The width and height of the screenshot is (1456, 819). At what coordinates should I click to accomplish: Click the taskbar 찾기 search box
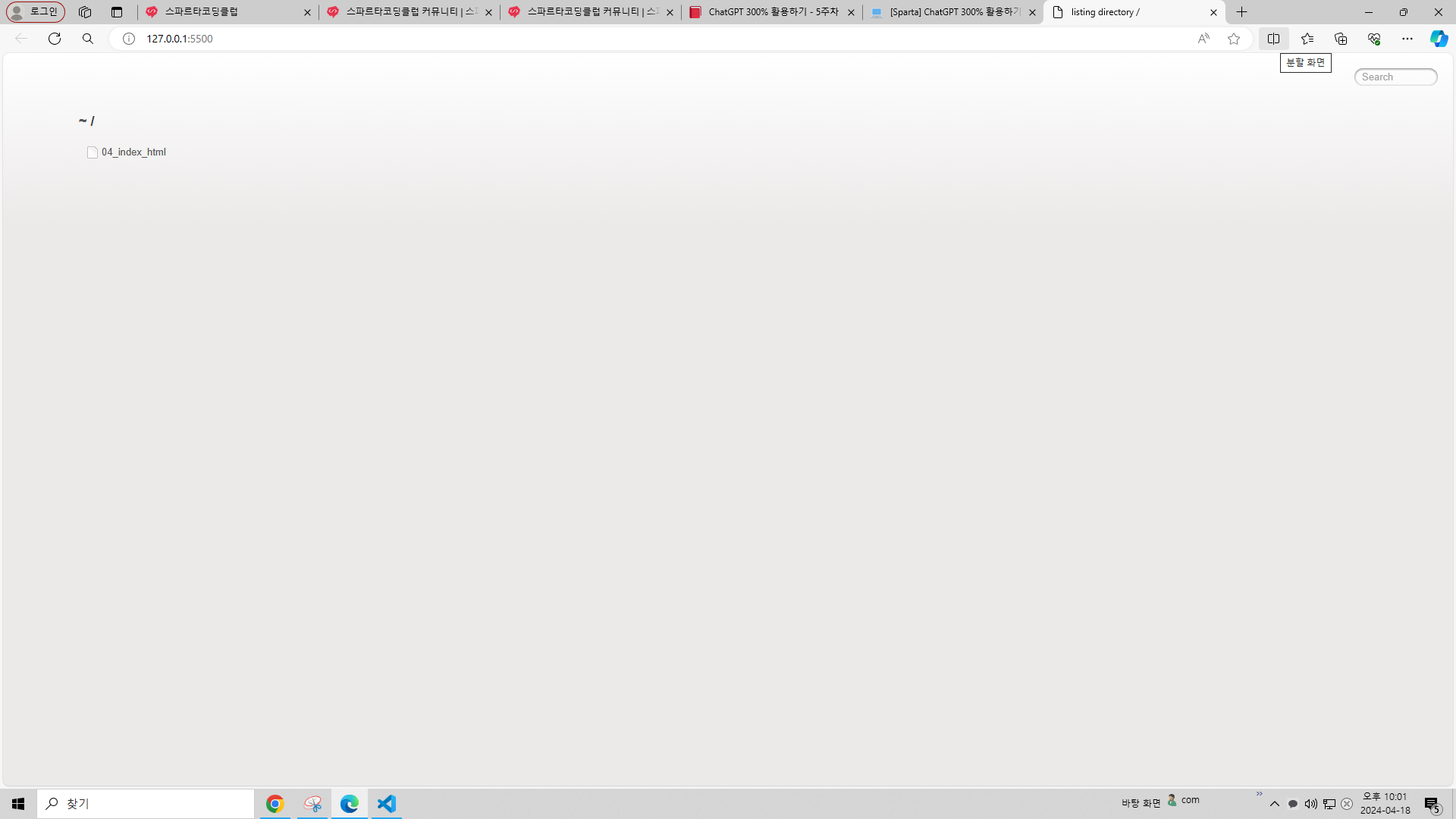pos(146,804)
